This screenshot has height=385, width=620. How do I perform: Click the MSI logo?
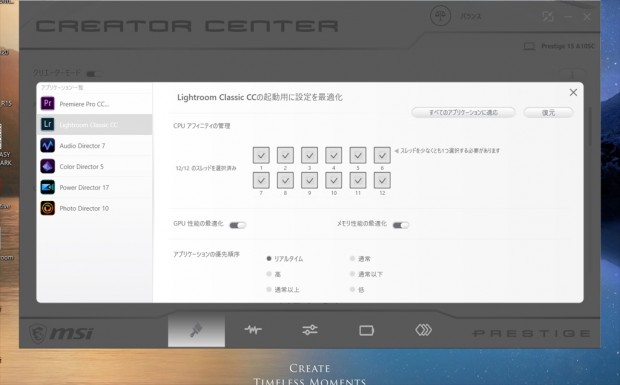pos(61,333)
